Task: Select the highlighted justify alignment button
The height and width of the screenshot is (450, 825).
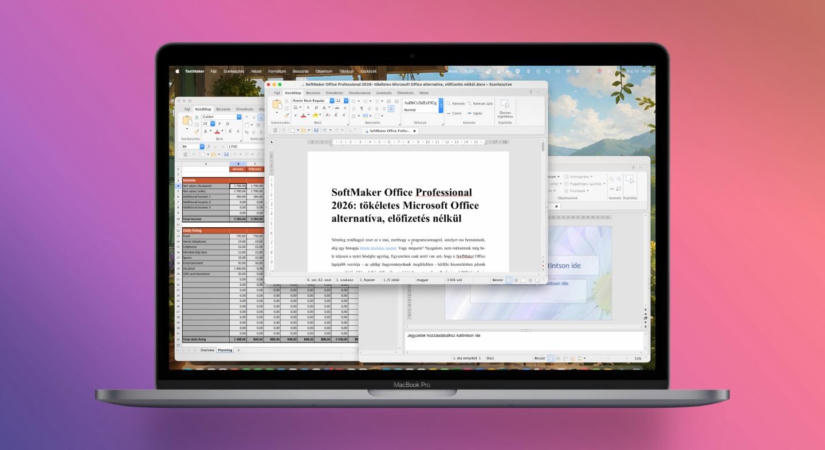Action: 391,108
